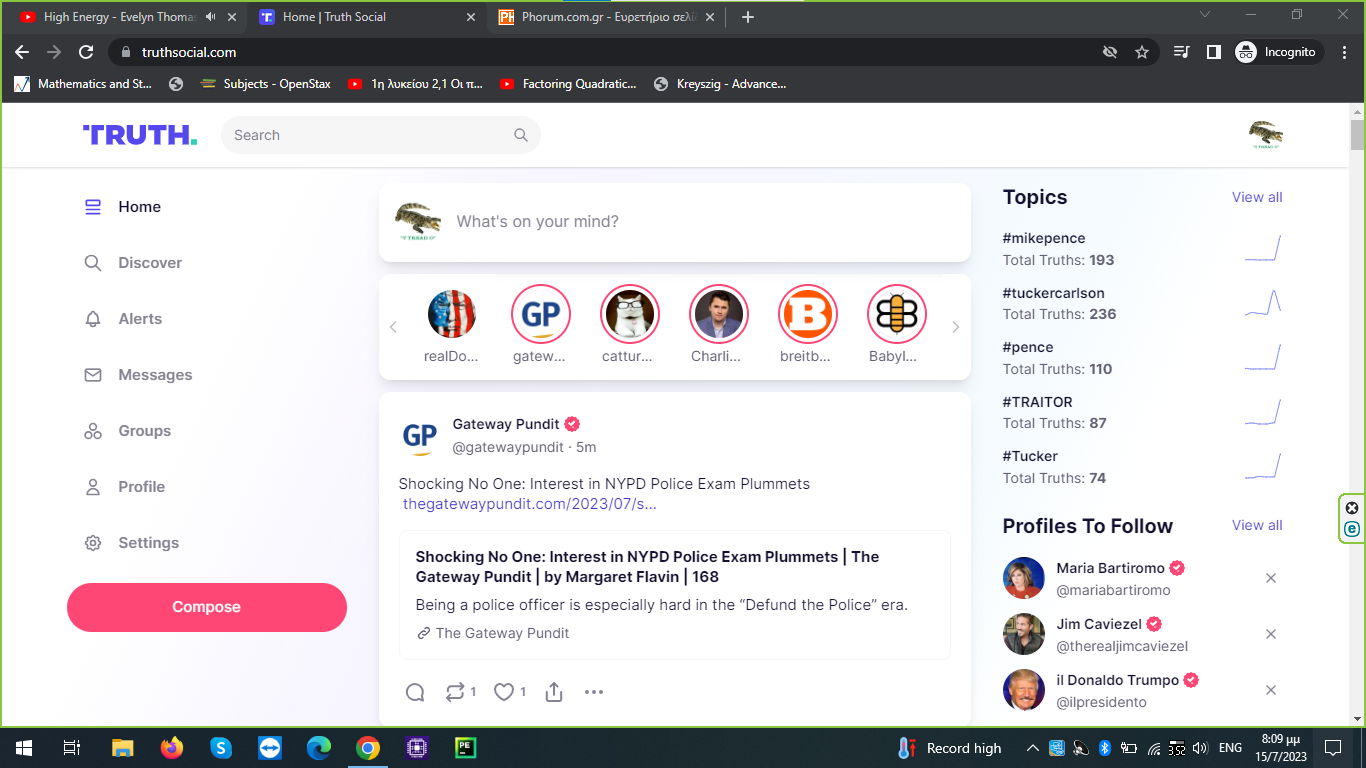Click the magnifier icon in the search box
This screenshot has height=768, width=1366.
click(x=520, y=135)
